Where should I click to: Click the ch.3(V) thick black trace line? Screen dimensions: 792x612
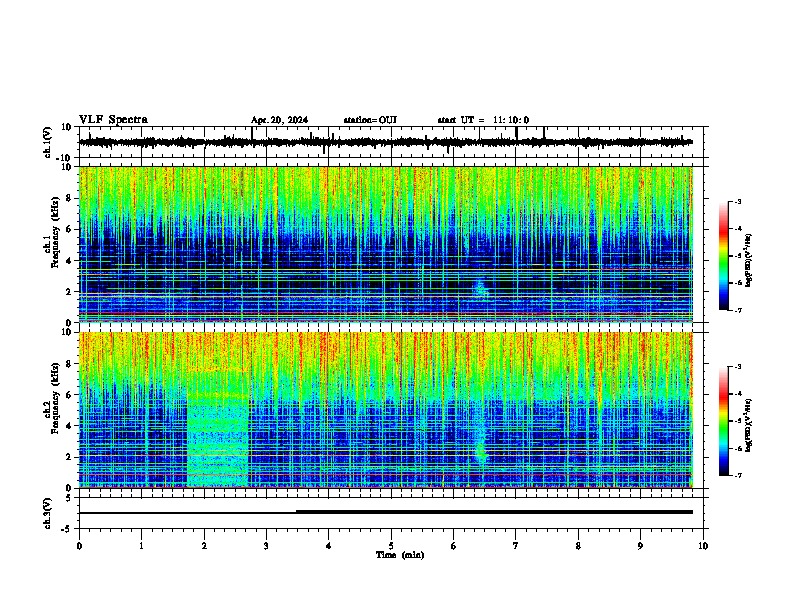[494, 512]
